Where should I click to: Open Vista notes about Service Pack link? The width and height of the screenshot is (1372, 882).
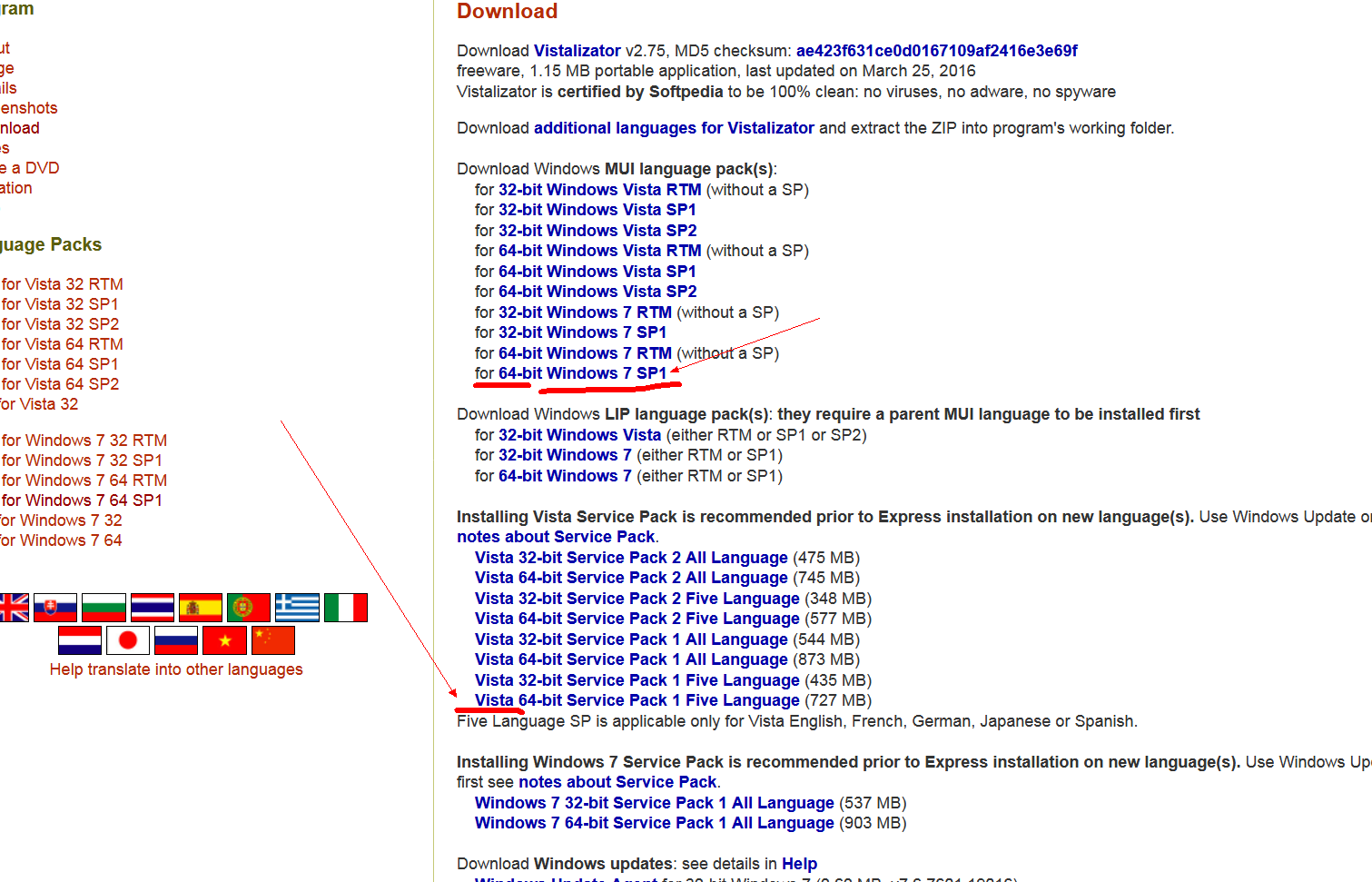click(556, 537)
